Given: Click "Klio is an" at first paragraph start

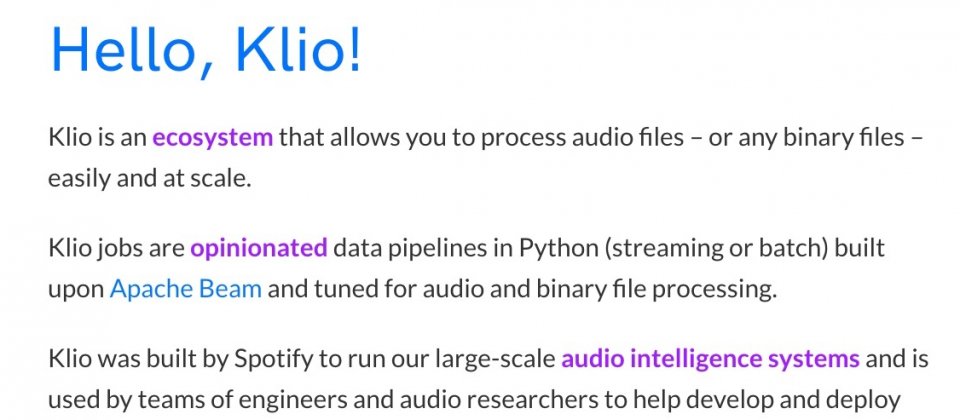Looking at the screenshot, I should pyautogui.click(x=97, y=138).
